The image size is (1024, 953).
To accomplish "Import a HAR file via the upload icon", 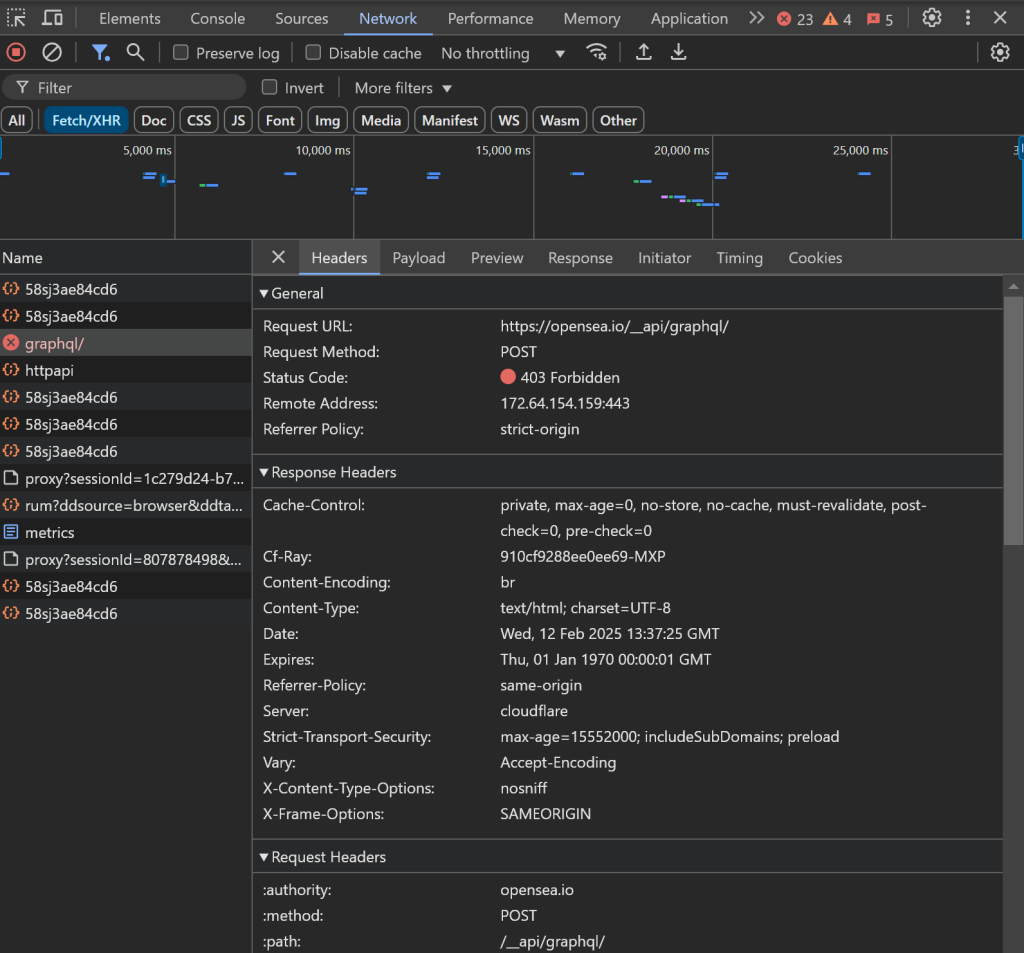I will (x=644, y=53).
